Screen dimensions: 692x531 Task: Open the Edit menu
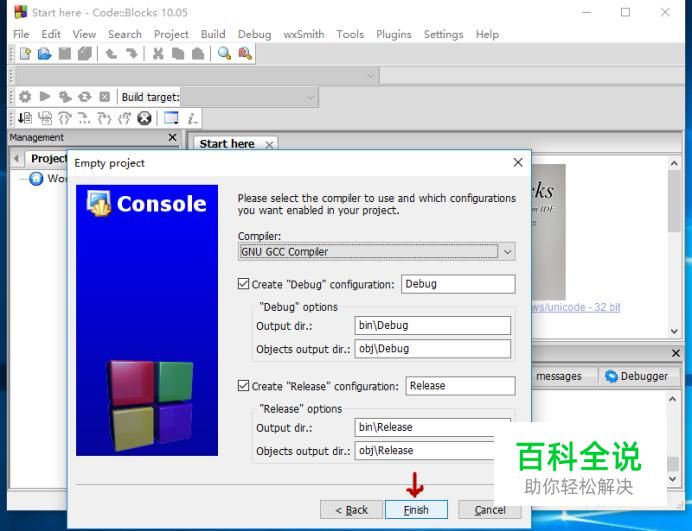(x=51, y=34)
